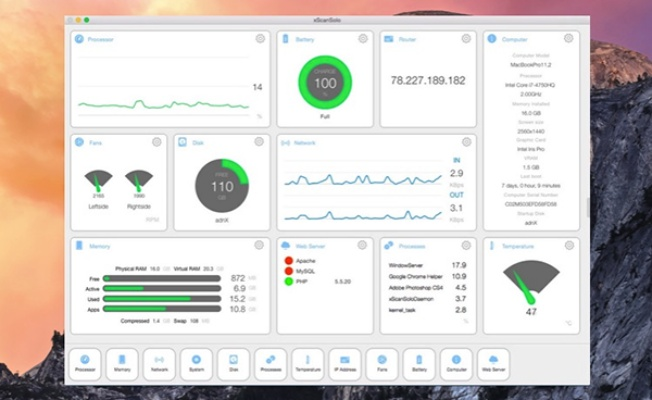Open settings gear on Processor panel
Screen dimensions: 652x400
point(260,39)
